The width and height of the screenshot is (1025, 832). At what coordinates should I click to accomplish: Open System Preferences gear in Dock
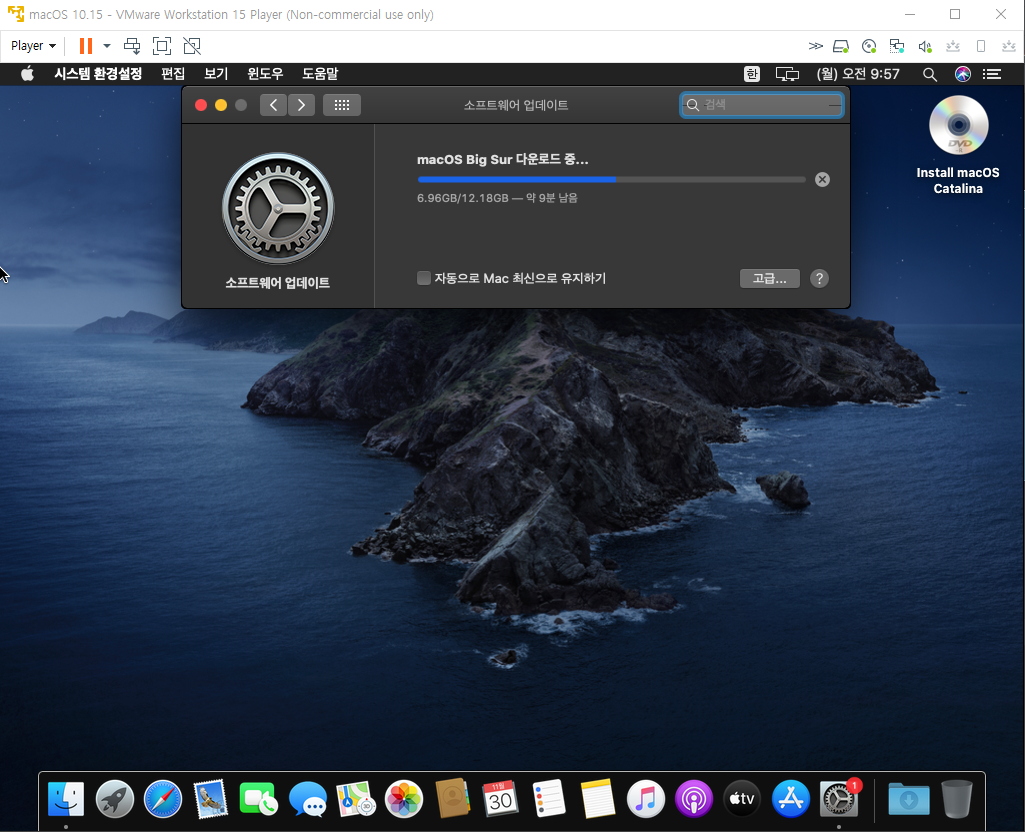click(x=839, y=799)
